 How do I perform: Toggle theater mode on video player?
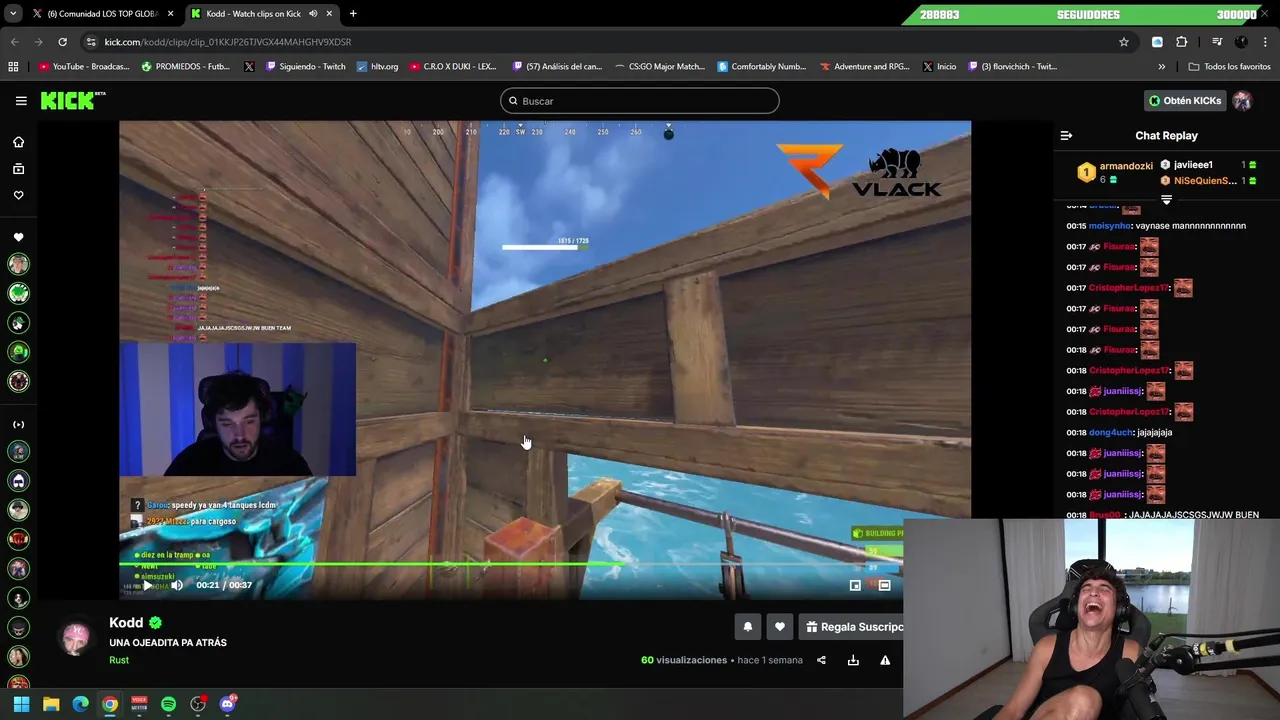884,585
